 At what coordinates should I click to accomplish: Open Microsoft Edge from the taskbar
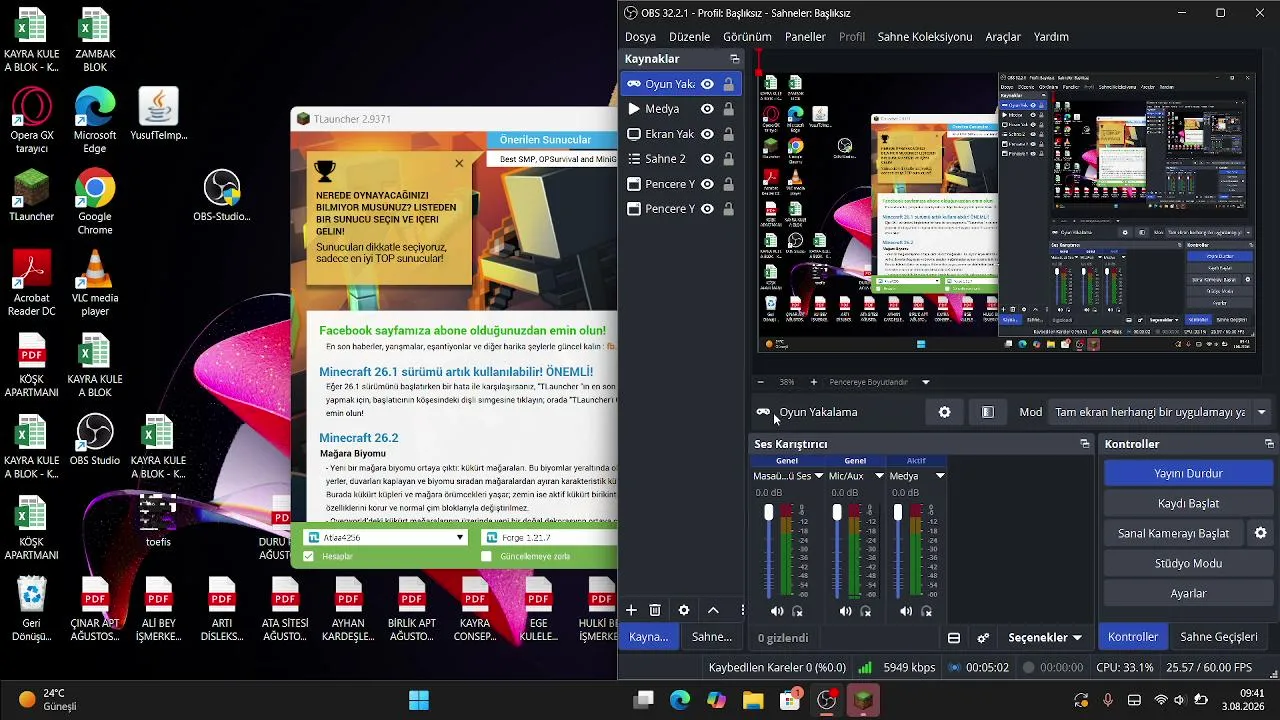pyautogui.click(x=680, y=700)
